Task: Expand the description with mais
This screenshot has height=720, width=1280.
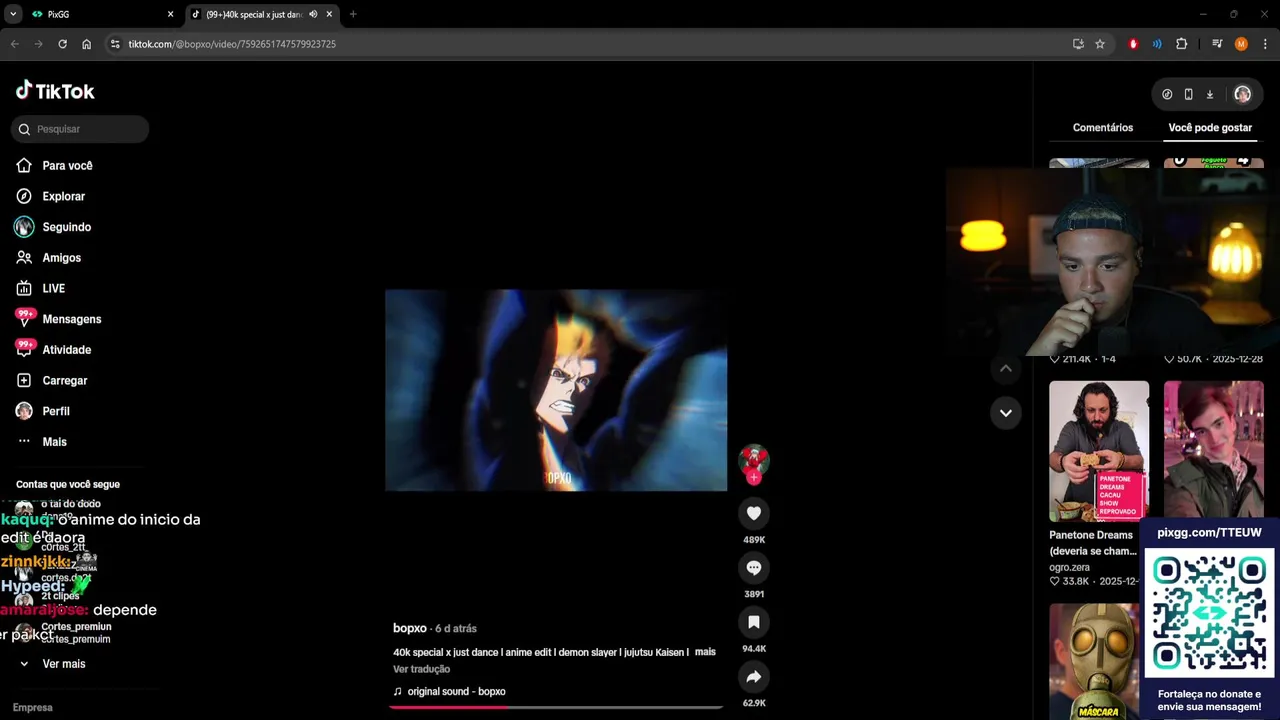Action: click(705, 652)
